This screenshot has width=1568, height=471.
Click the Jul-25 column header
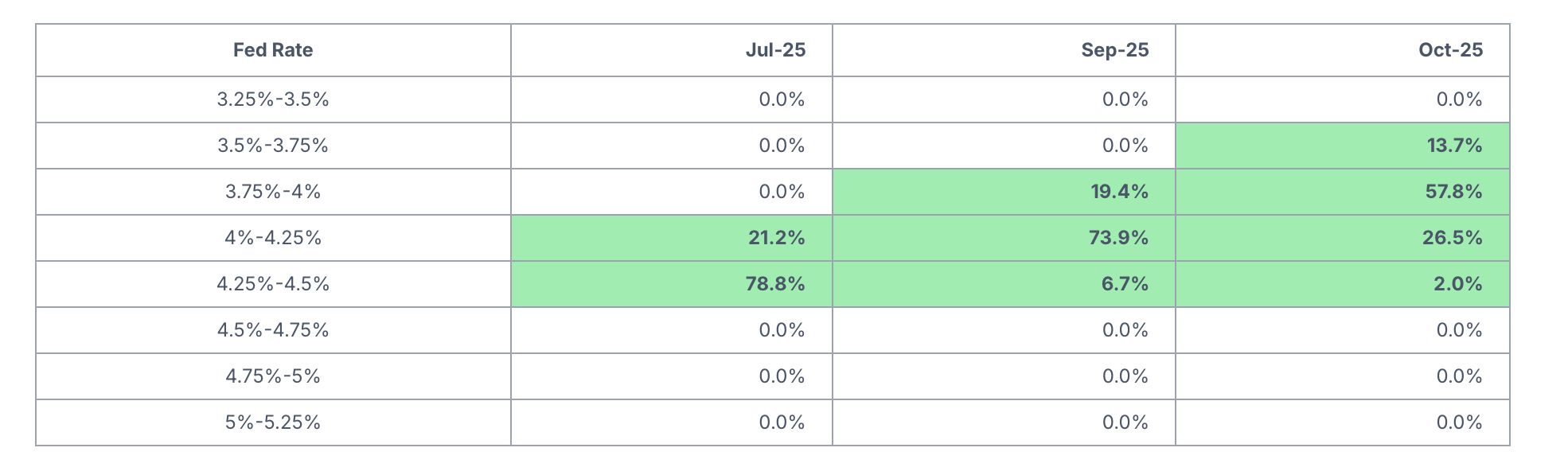(775, 50)
